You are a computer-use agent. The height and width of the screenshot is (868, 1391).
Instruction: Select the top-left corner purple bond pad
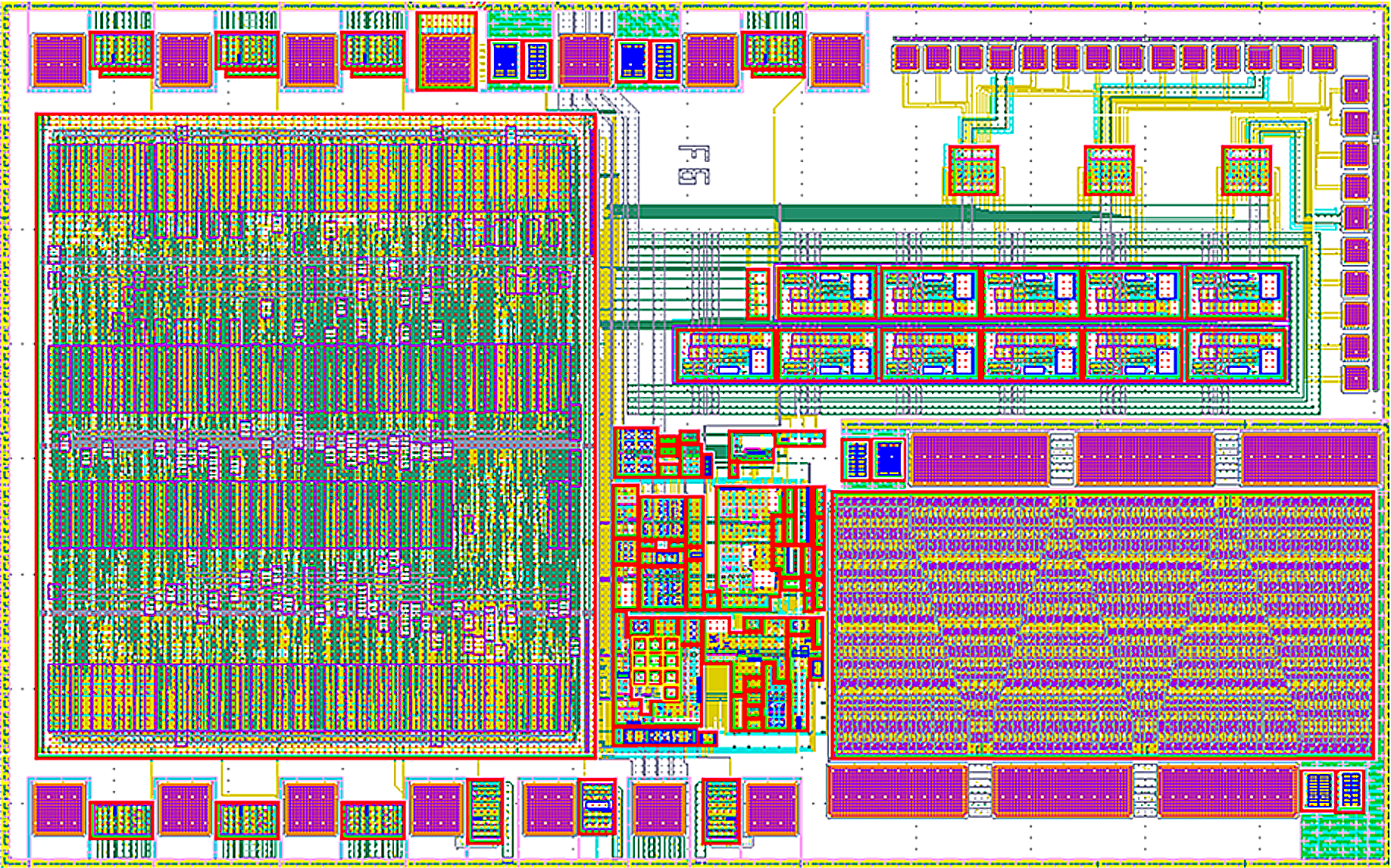tap(58, 61)
